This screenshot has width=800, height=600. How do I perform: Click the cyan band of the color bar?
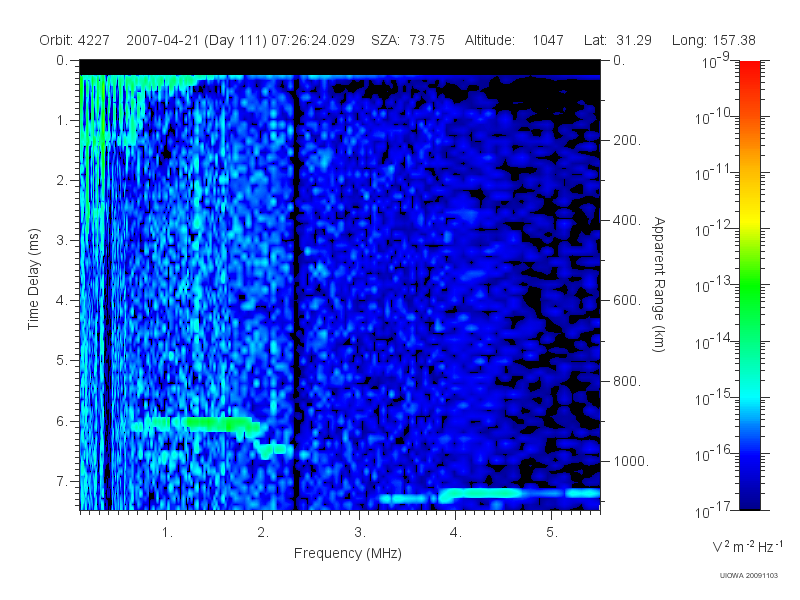[750, 397]
